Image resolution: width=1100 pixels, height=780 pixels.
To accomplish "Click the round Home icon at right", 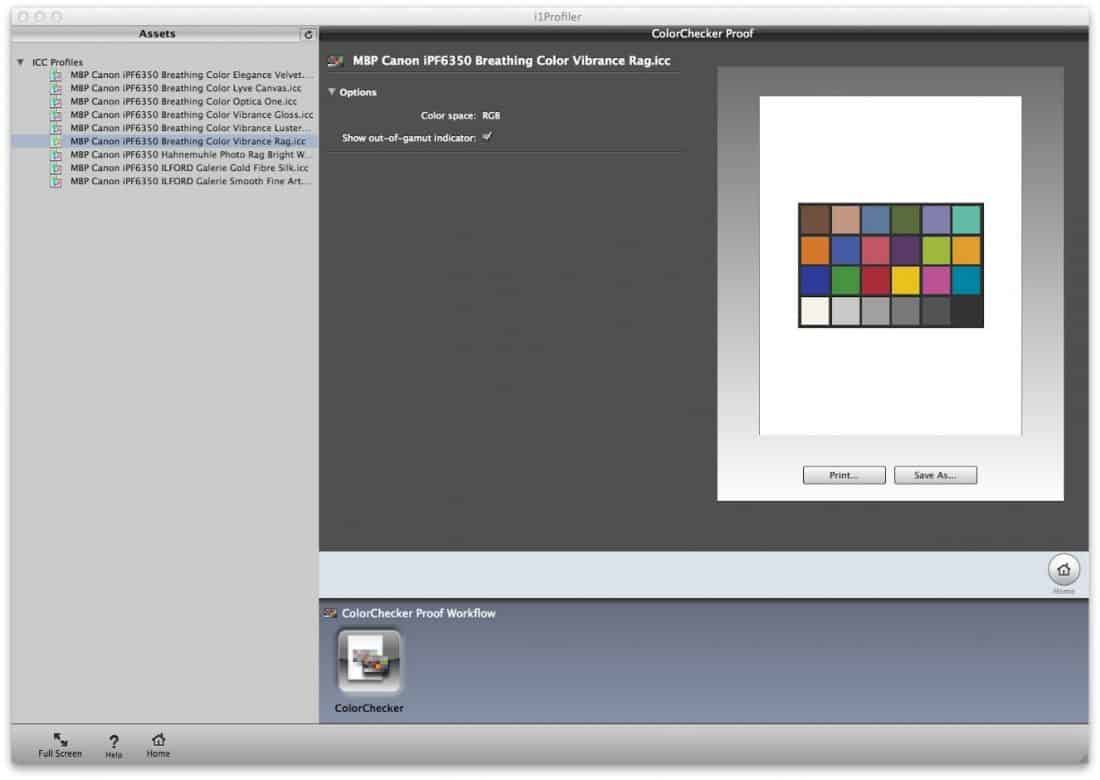I will (x=1063, y=570).
